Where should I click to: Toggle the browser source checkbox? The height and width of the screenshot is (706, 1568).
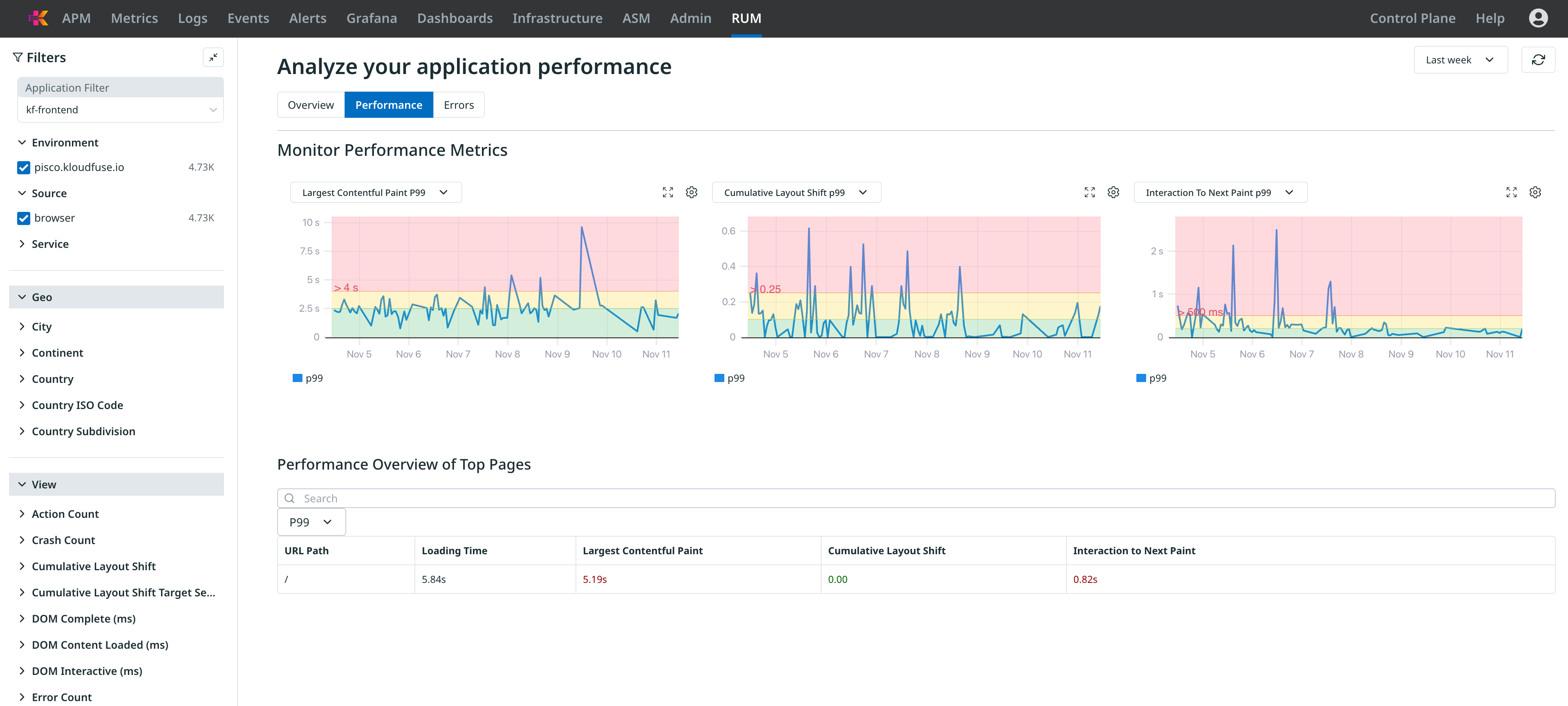[24, 218]
